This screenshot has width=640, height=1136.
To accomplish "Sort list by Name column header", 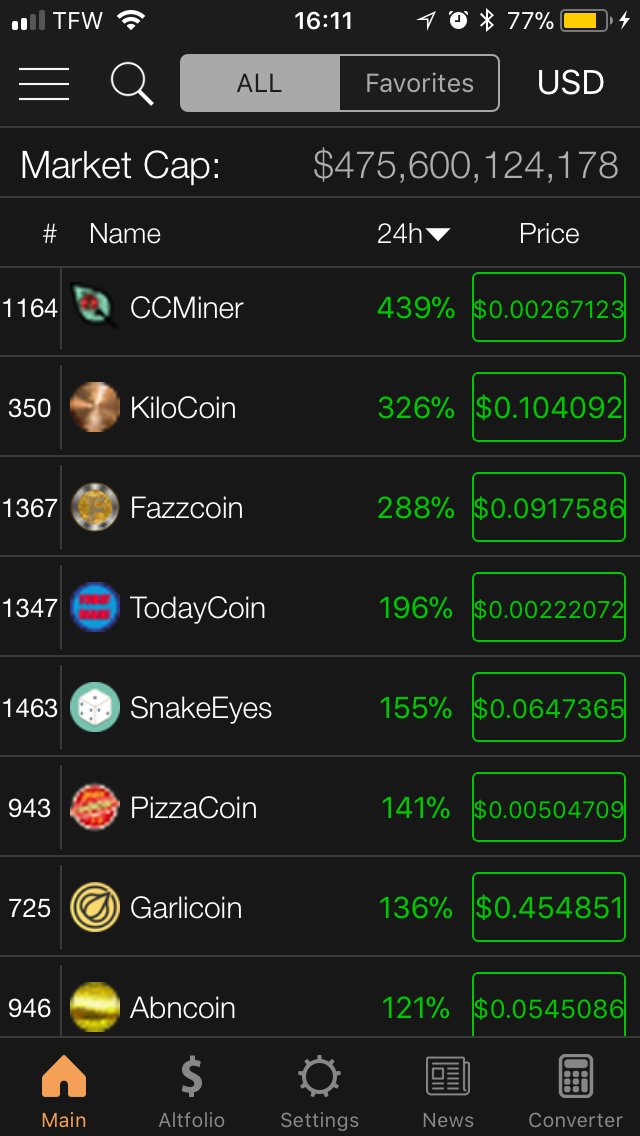I will click(125, 234).
